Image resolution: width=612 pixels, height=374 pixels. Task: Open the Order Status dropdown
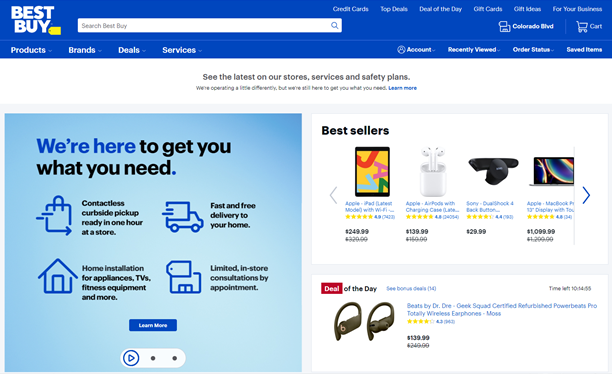(533, 50)
